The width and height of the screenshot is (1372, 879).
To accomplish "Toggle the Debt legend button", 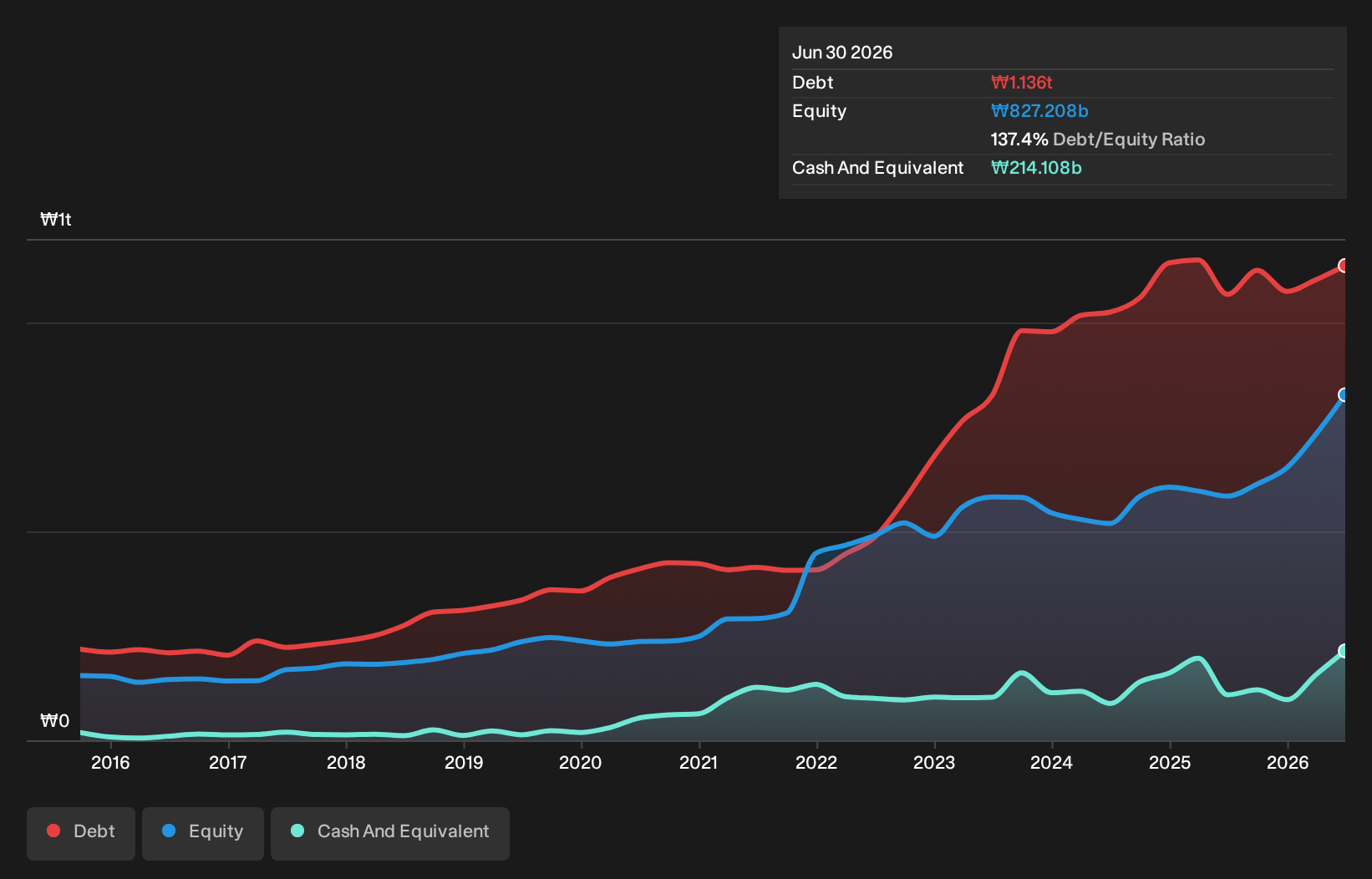I will [81, 833].
